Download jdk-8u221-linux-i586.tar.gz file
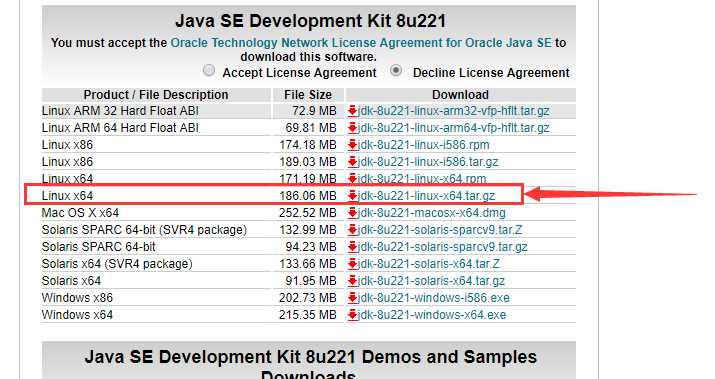715x379 pixels. [428, 162]
